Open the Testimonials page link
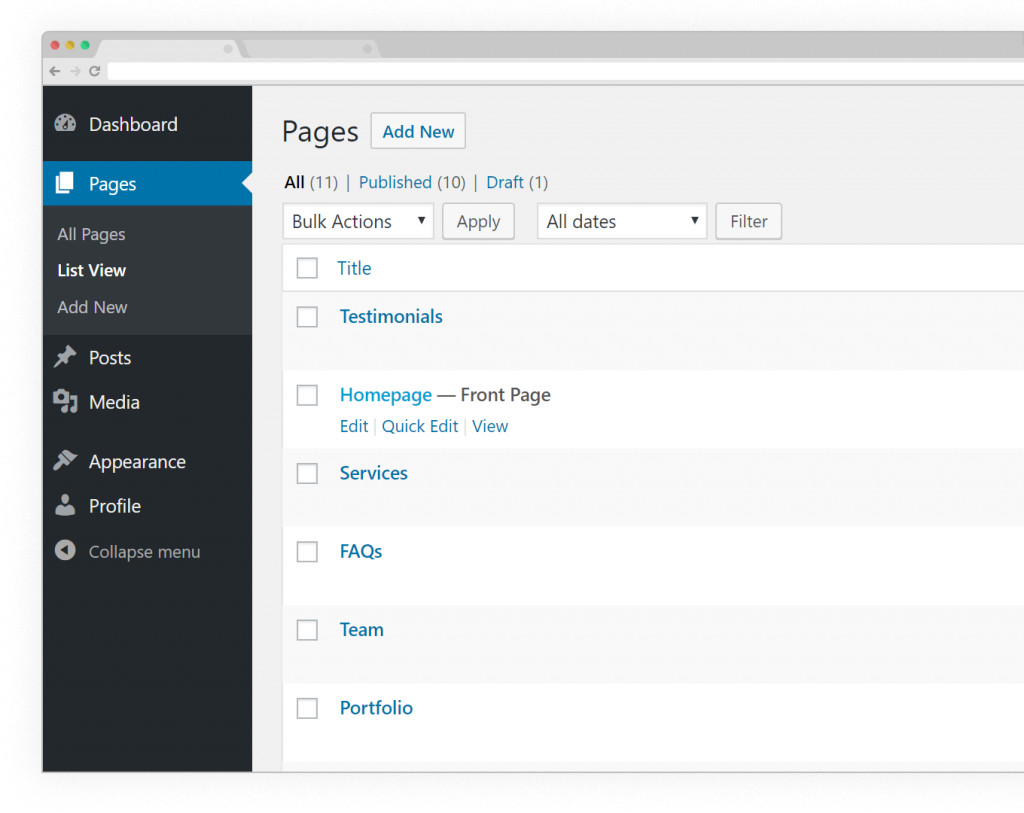The width and height of the screenshot is (1024, 813). point(391,317)
